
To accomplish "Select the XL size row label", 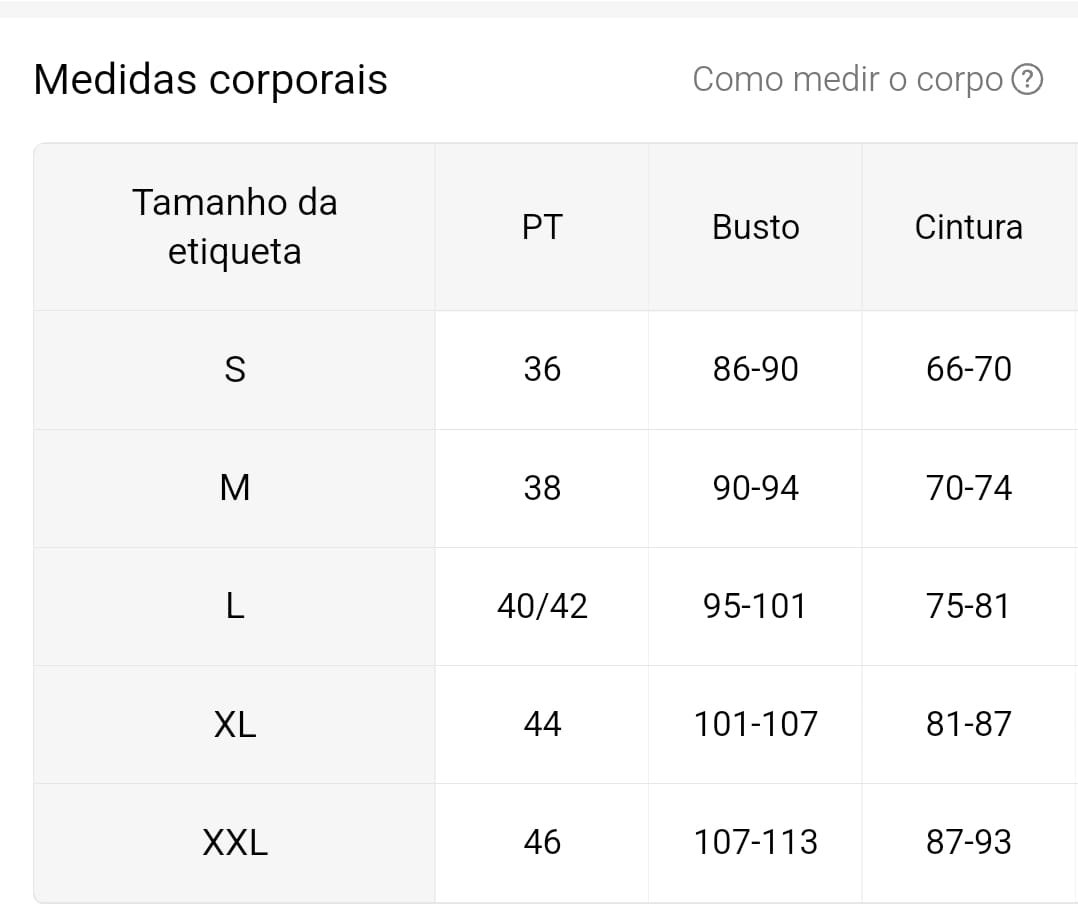I will tap(234, 725).
